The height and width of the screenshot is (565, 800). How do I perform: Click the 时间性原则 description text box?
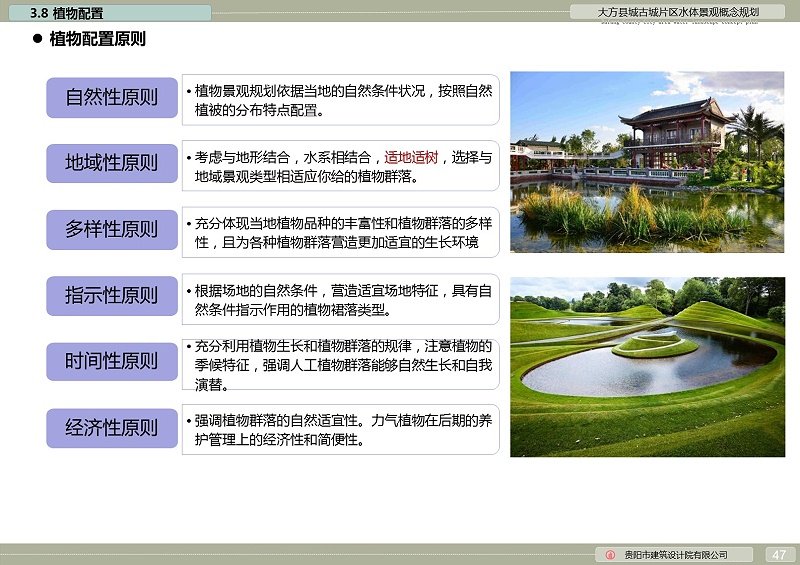(340, 366)
